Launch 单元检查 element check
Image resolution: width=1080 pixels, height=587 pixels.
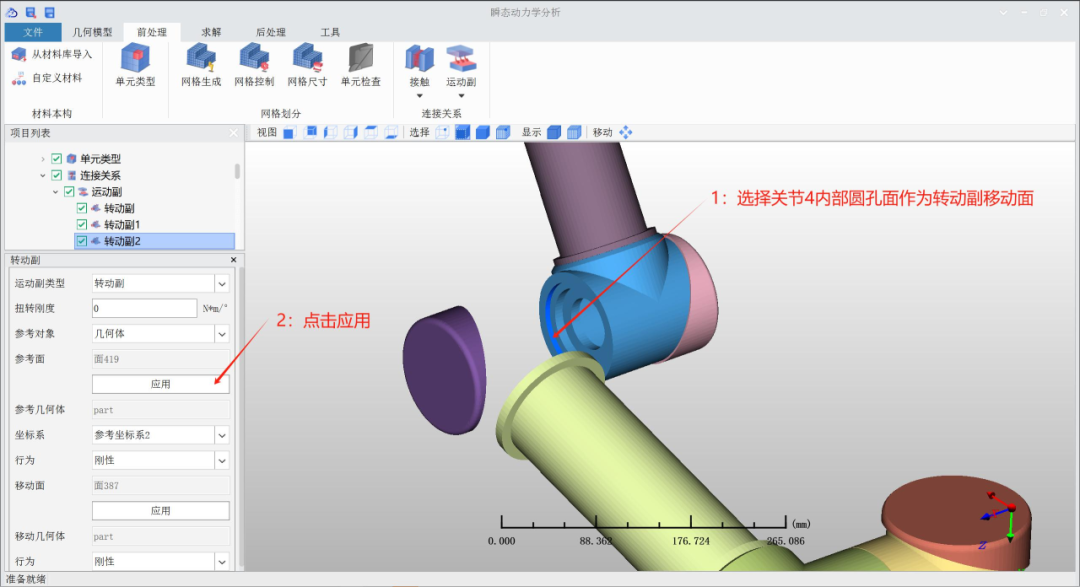tap(361, 65)
